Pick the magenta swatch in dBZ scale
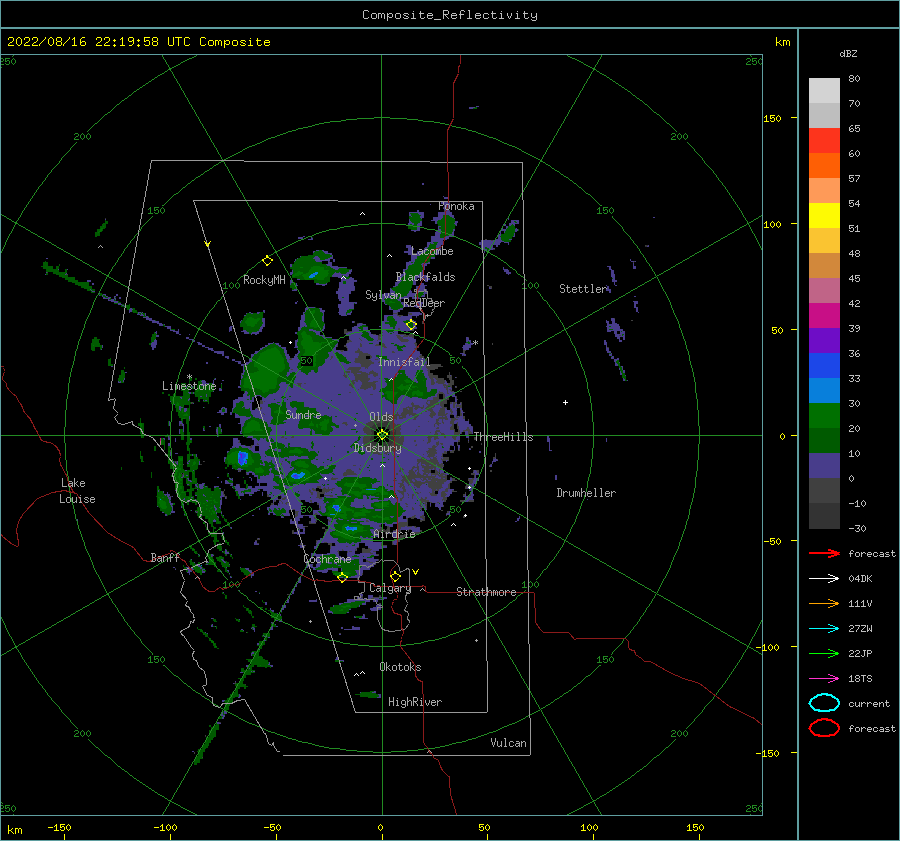The image size is (900, 841). tap(824, 315)
